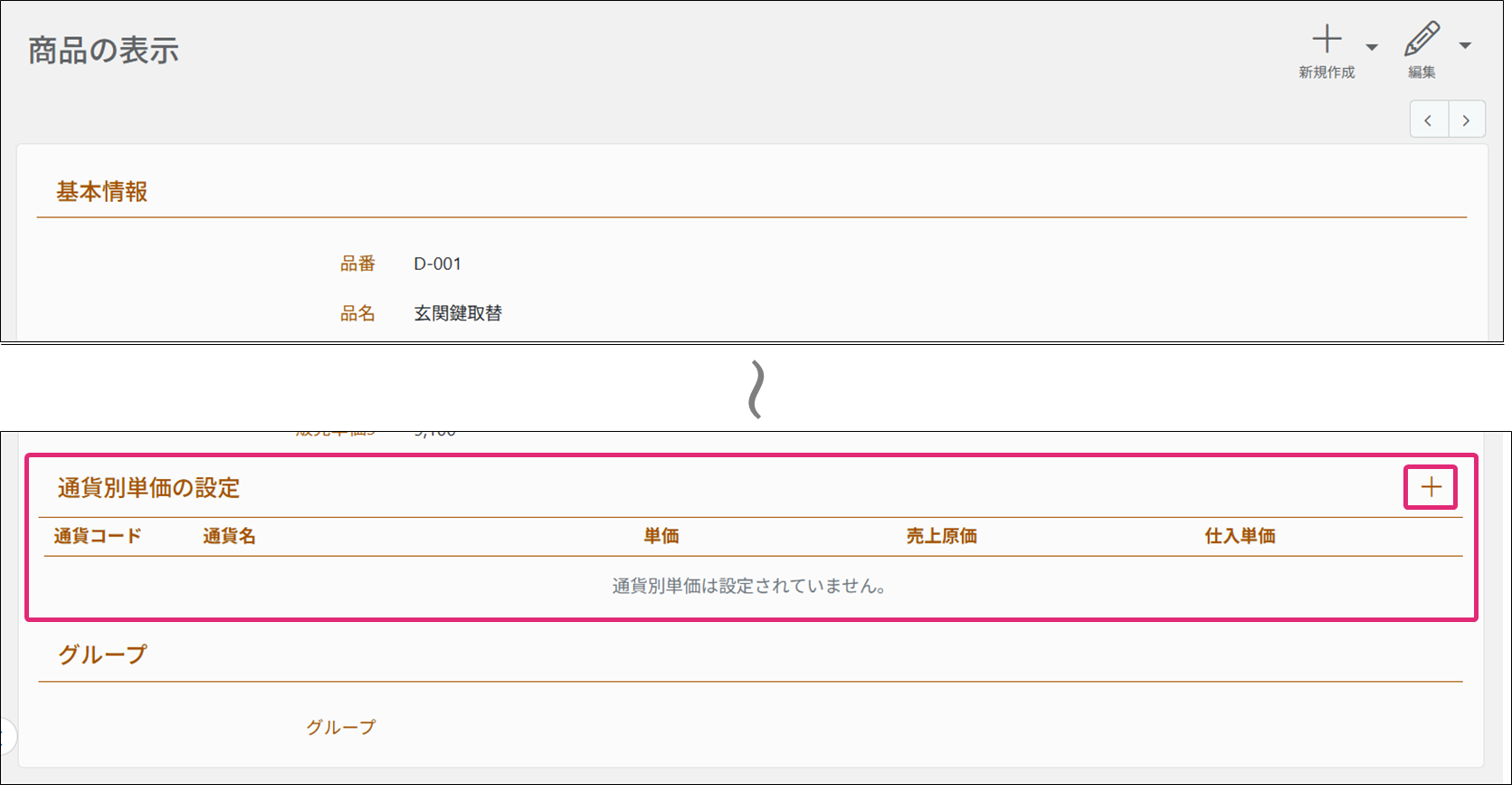1512x785 pixels.
Task: Click the 編集 pencil icon
Action: (x=1422, y=41)
